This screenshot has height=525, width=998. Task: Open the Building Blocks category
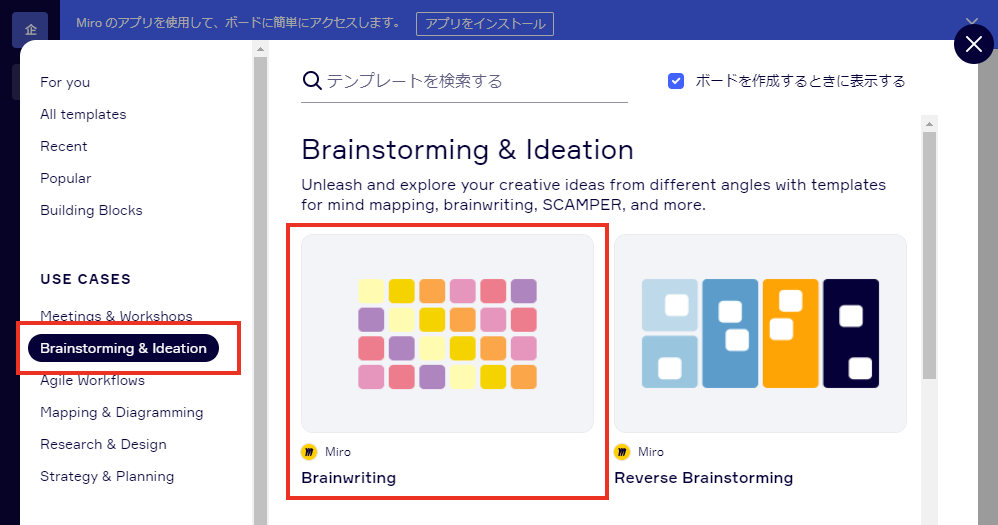[91, 211]
